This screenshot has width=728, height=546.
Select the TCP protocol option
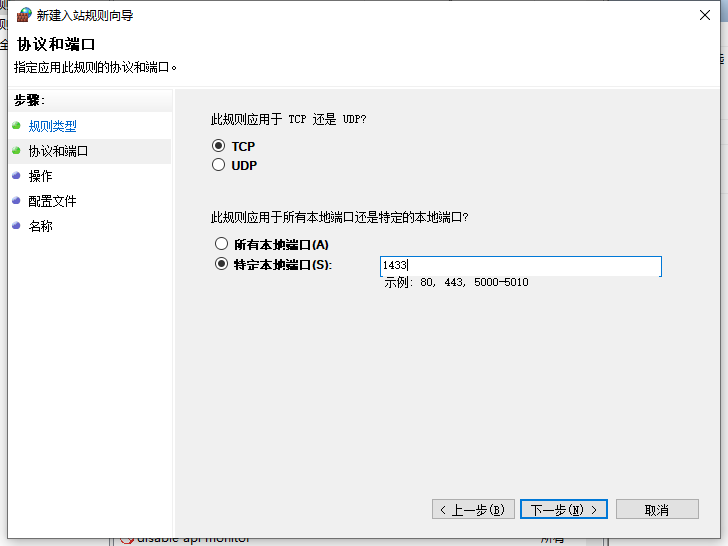220,146
